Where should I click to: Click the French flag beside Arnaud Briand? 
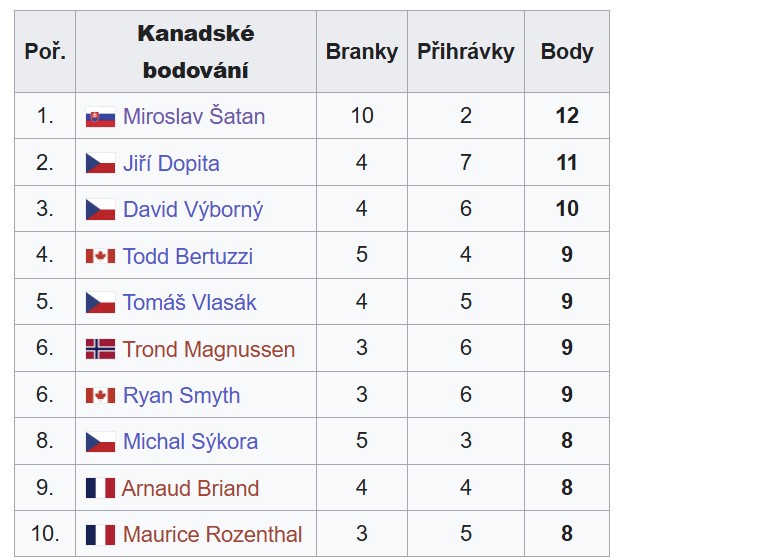click(x=100, y=488)
